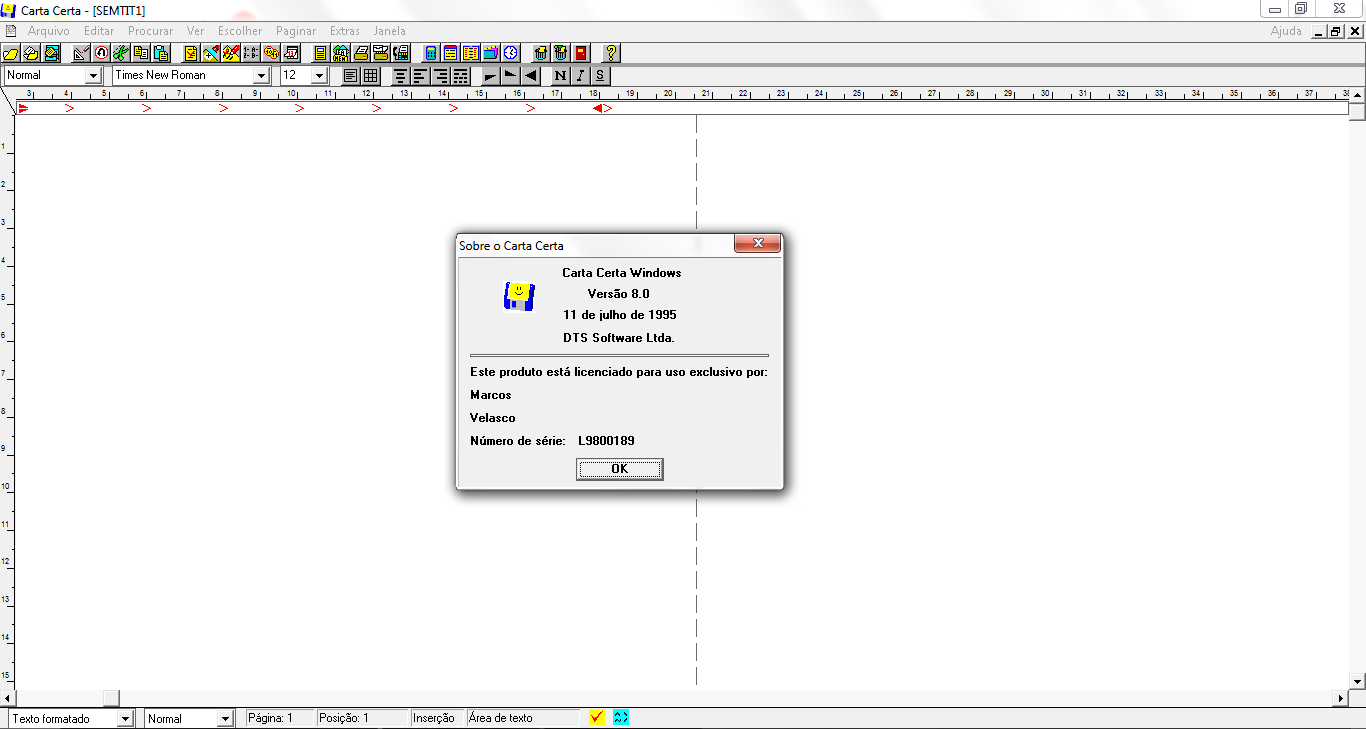Click the yellow checkmark icon in status bar
1366x729 pixels.
597,717
